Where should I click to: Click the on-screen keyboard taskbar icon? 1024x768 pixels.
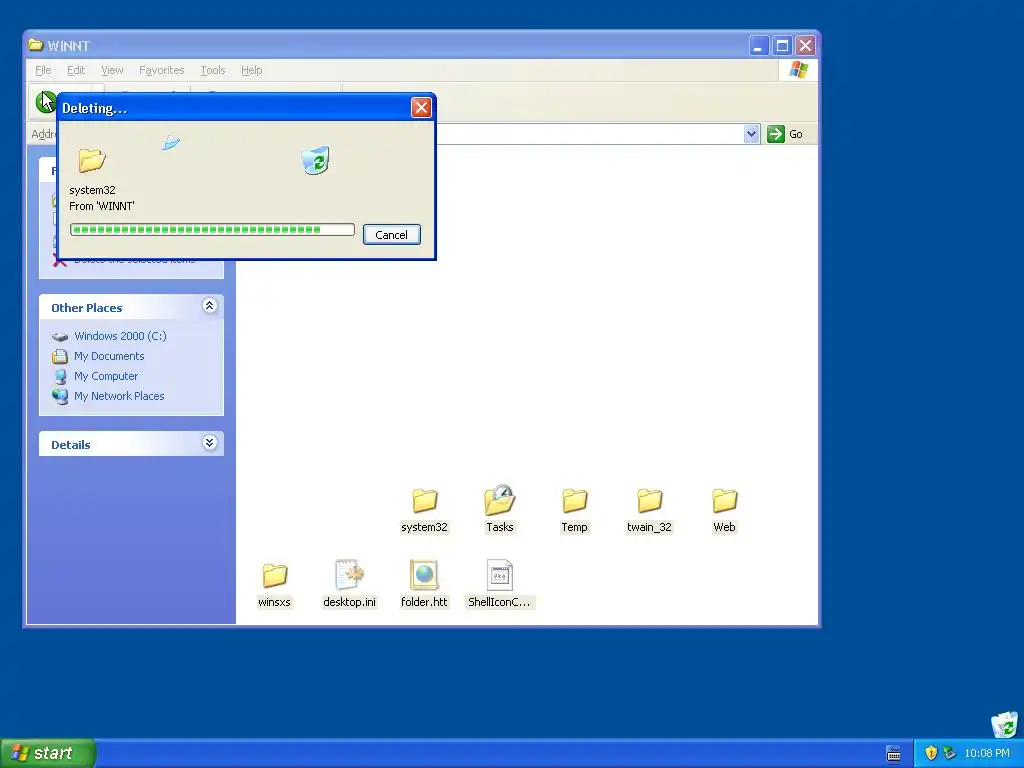pos(893,754)
